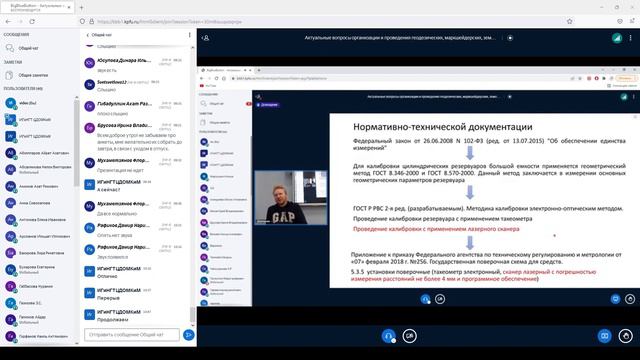Click the message input field for Общий чат
Screen dimensions: 640x360
[132, 335]
